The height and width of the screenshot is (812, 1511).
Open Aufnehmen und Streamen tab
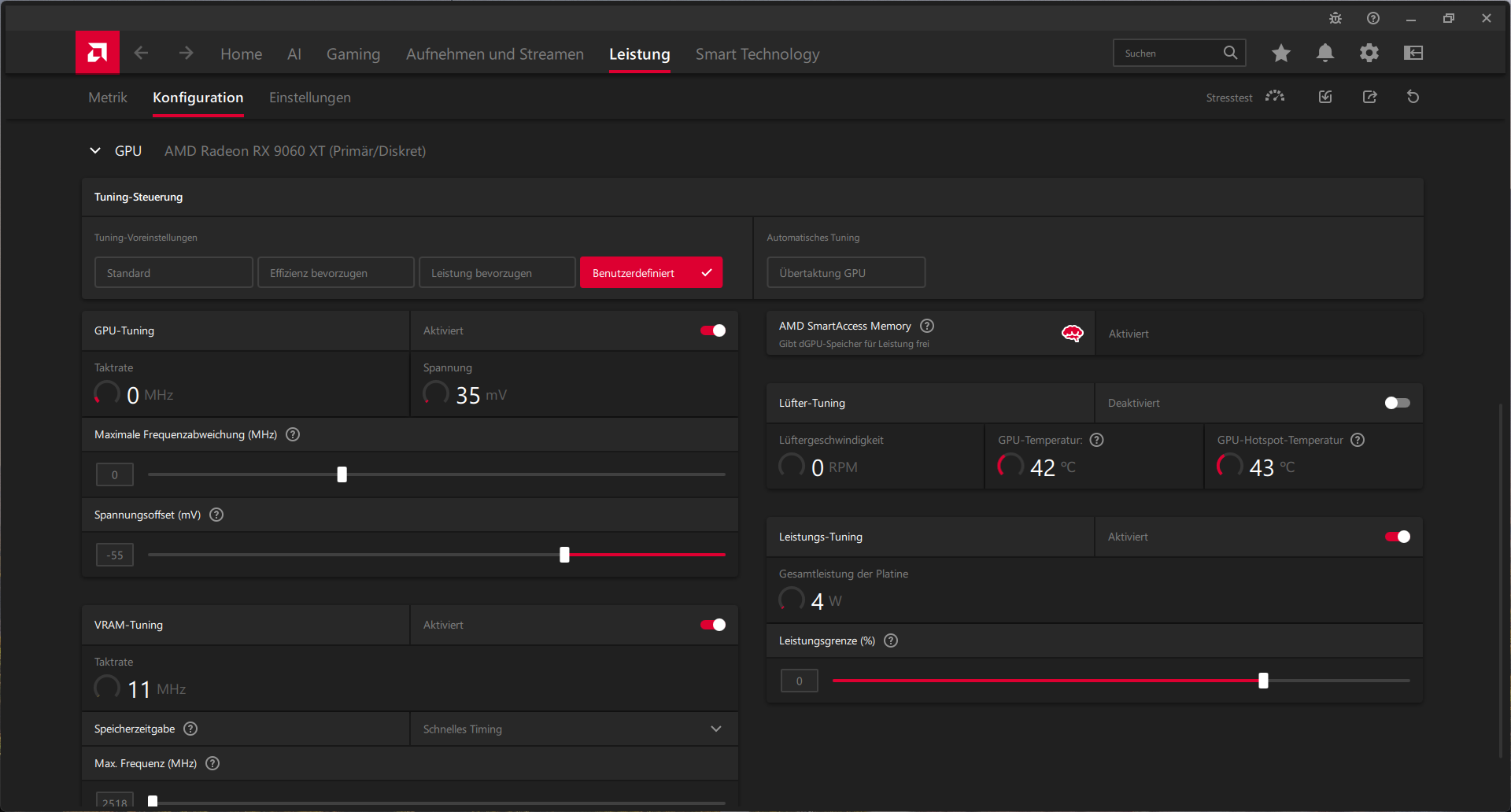(x=495, y=54)
